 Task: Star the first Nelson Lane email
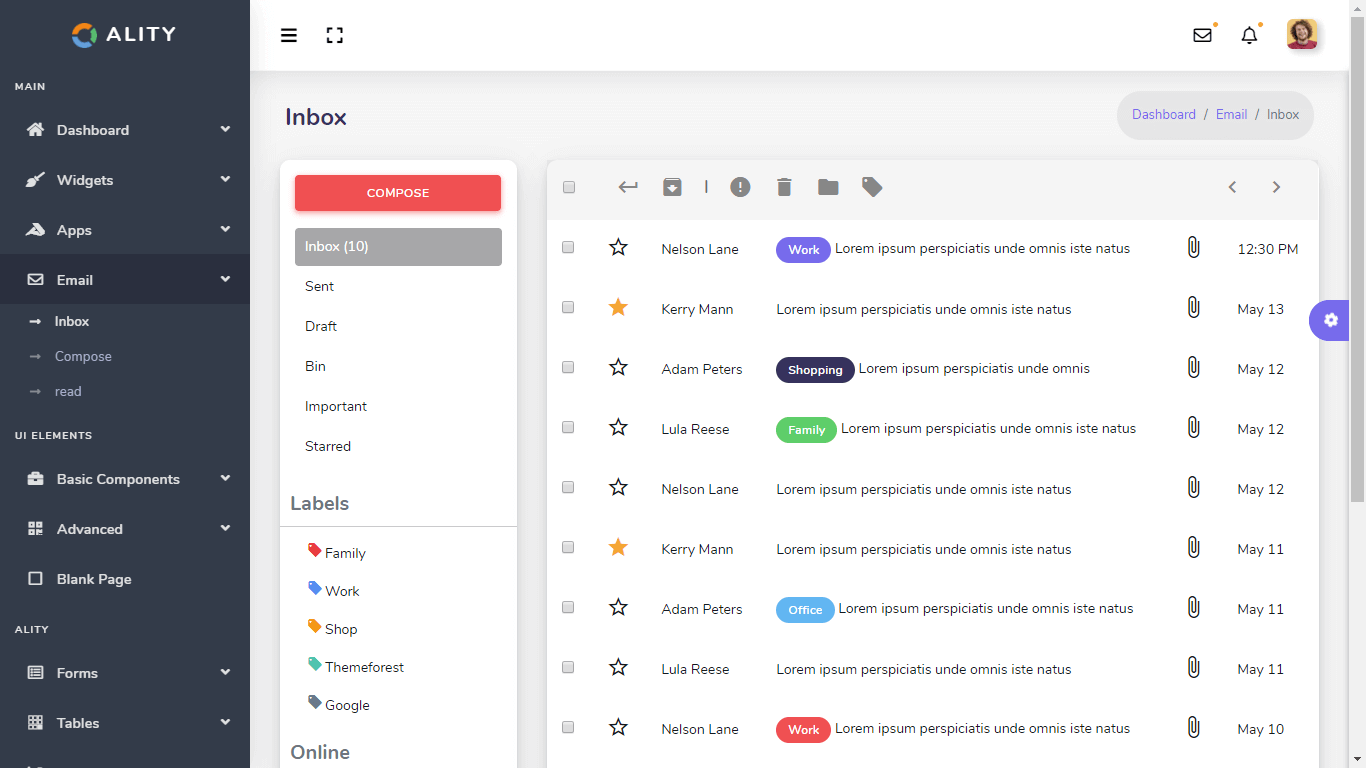click(618, 247)
